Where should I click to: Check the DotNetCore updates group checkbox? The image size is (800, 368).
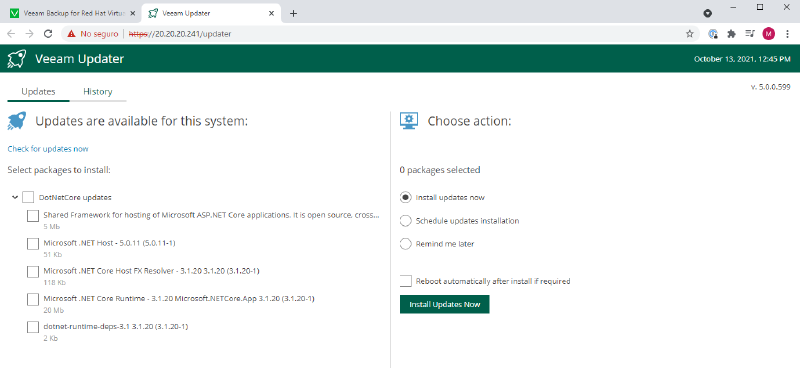28,197
